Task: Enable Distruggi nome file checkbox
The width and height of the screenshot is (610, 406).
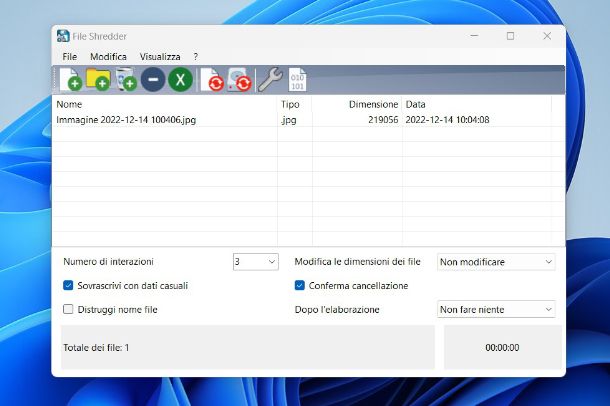Action: [68, 309]
